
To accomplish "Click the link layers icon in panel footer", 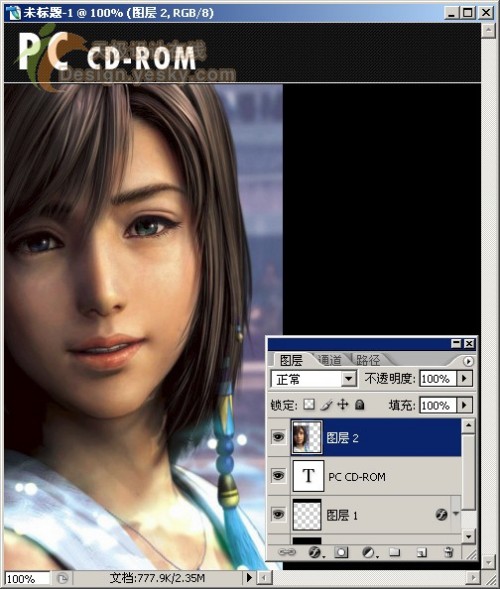I will [287, 552].
